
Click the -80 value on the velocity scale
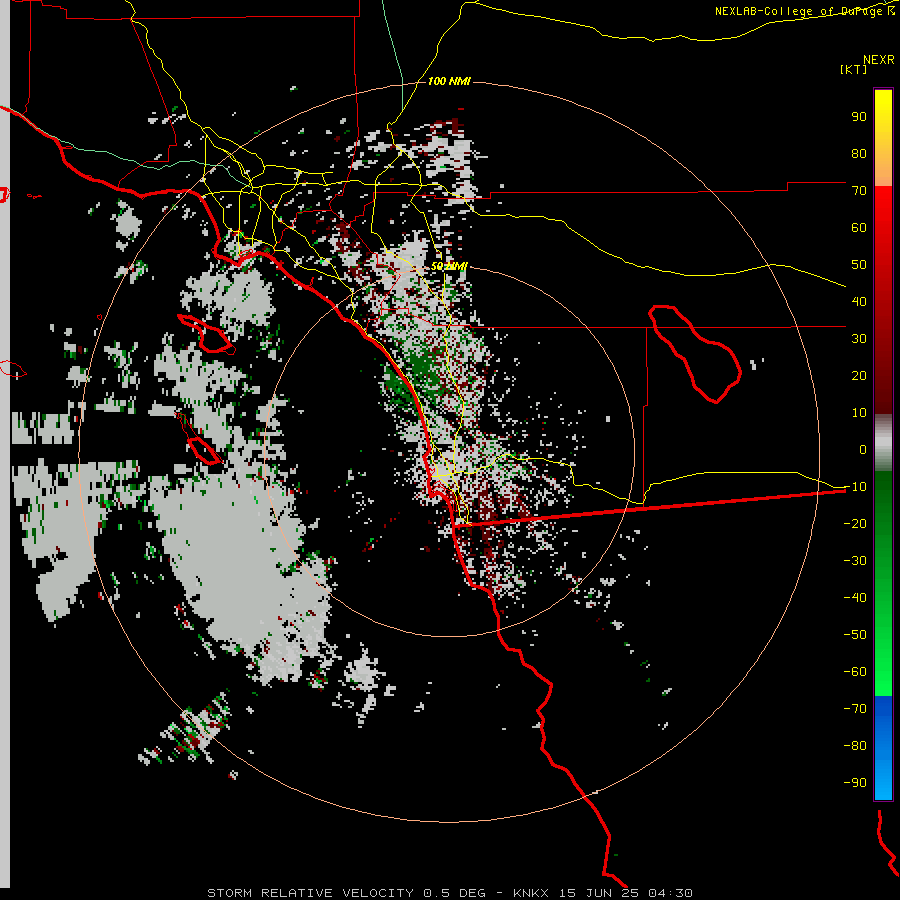(855, 746)
